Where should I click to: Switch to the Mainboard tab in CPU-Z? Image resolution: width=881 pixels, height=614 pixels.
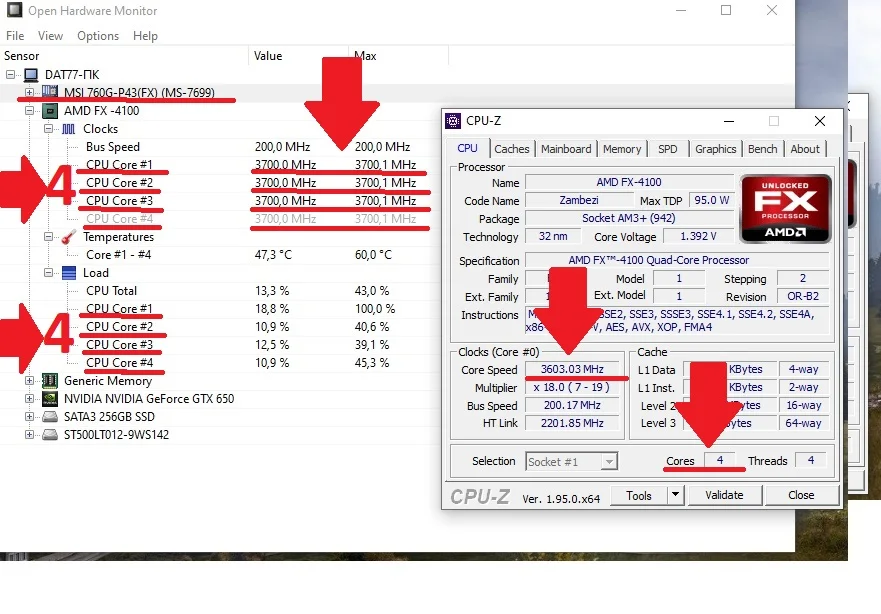click(x=566, y=149)
